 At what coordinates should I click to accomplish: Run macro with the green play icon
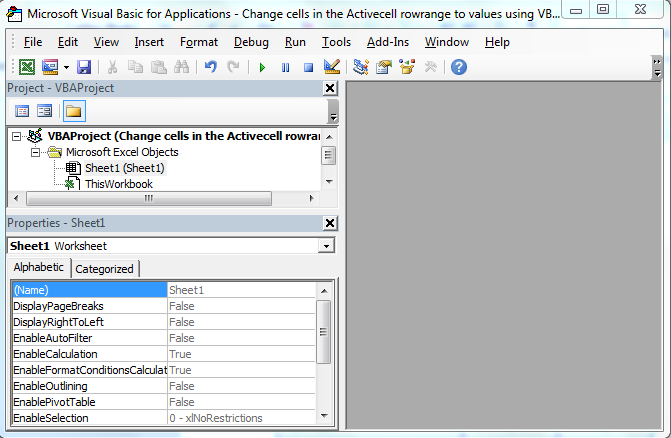pos(262,67)
